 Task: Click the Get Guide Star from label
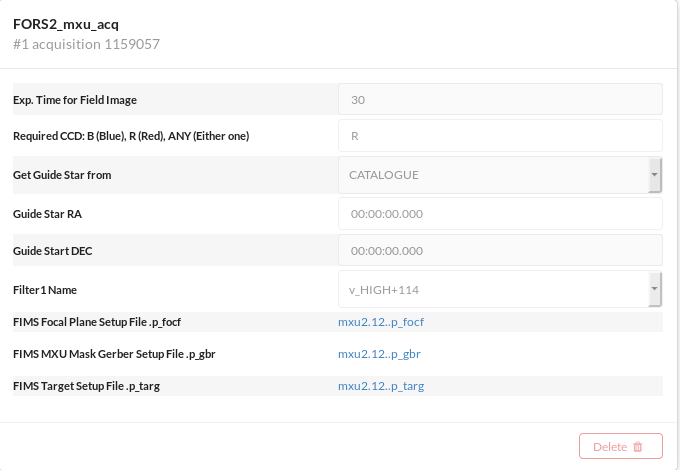62,175
